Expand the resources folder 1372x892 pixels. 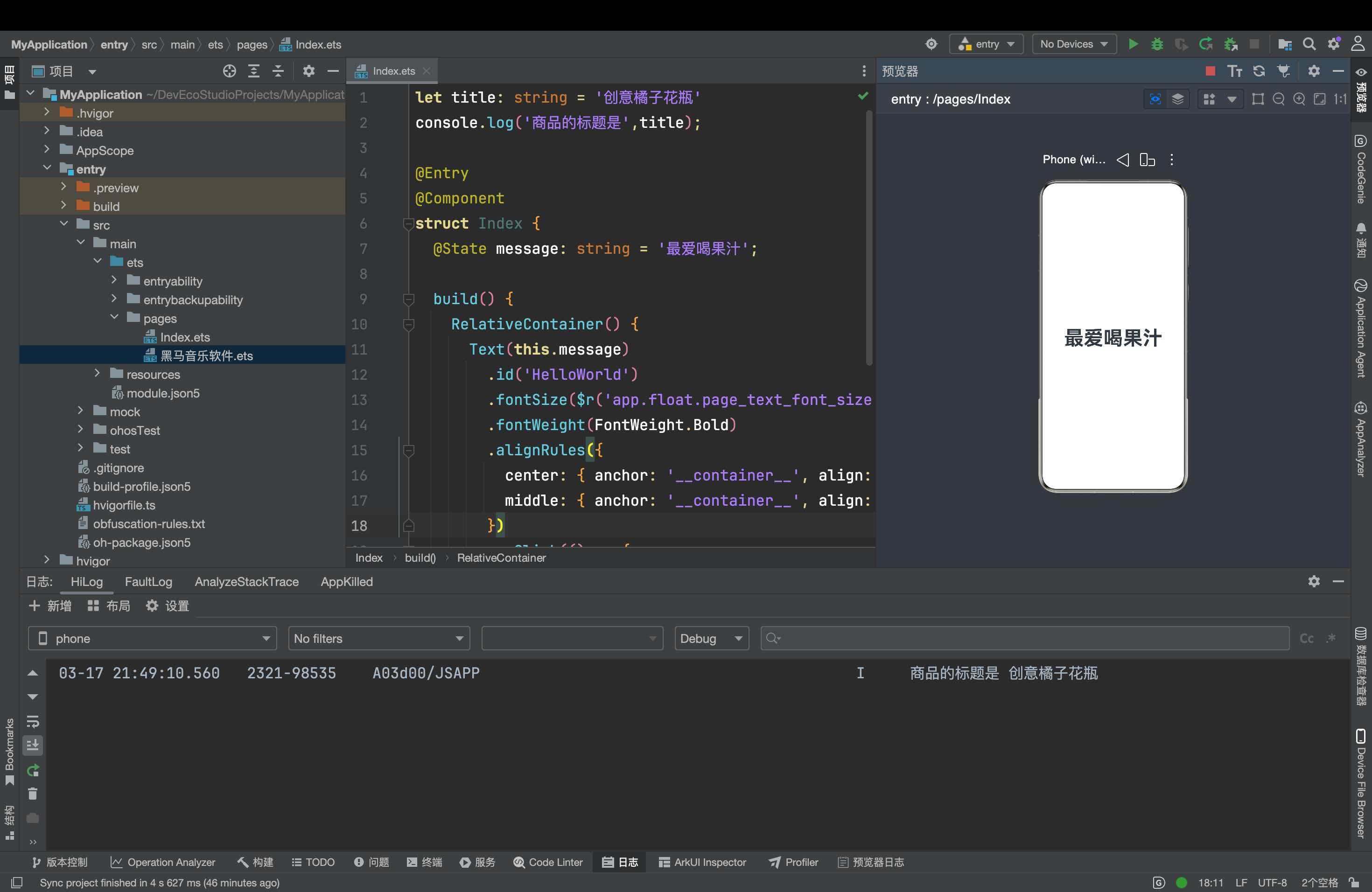(x=98, y=374)
